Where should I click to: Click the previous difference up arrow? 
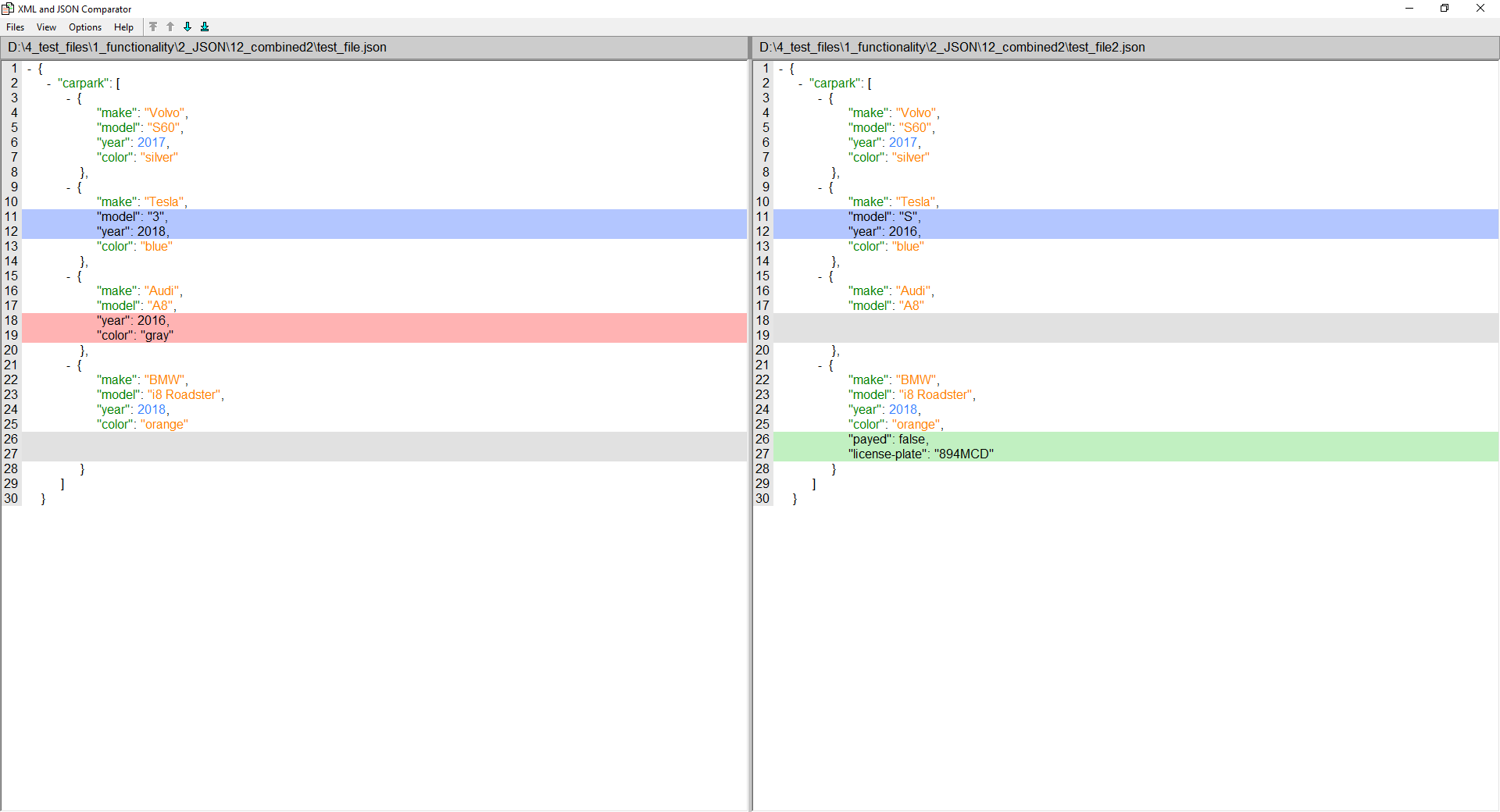170,27
